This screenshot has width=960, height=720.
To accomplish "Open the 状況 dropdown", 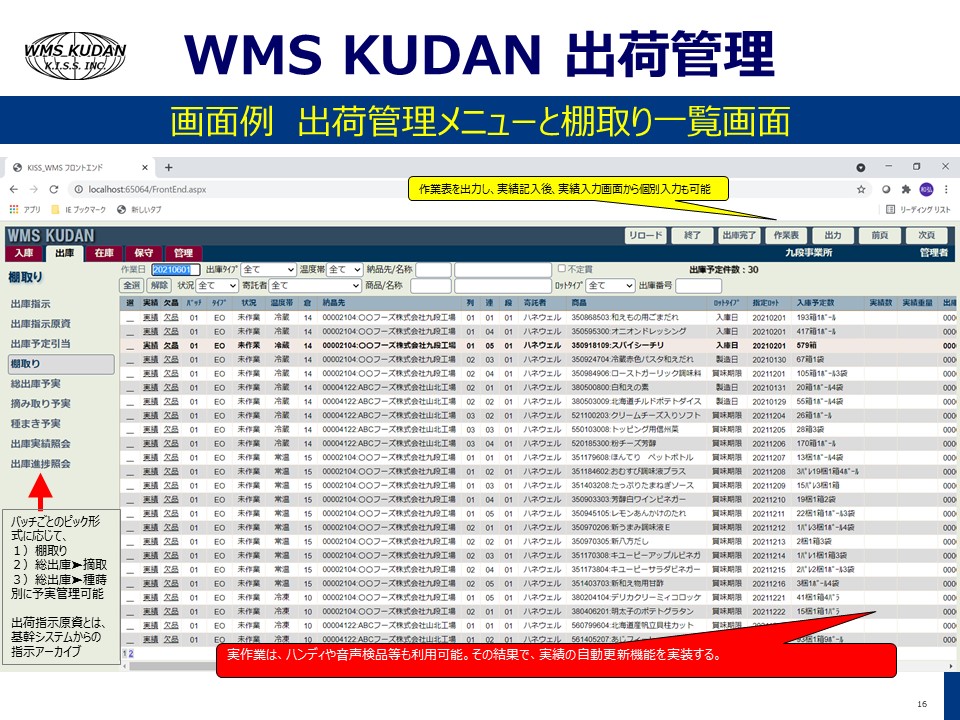I will click(x=216, y=285).
